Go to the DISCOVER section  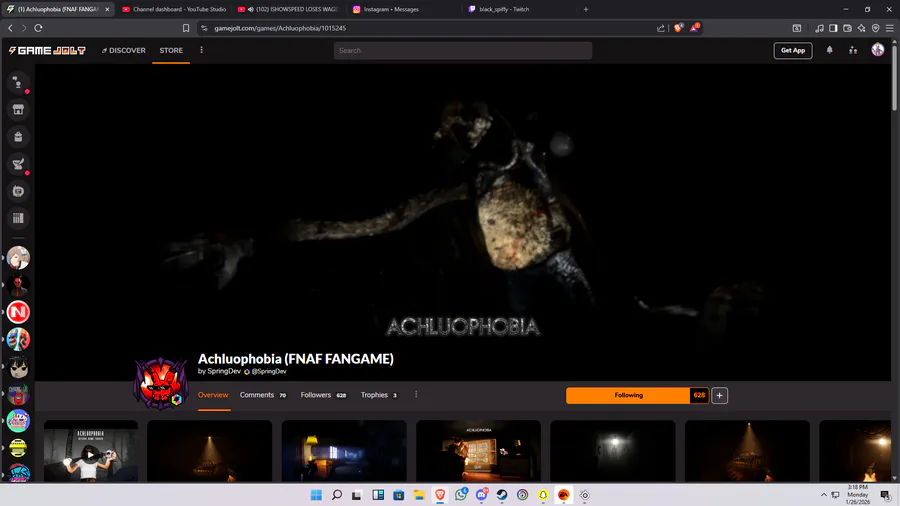[x=123, y=50]
